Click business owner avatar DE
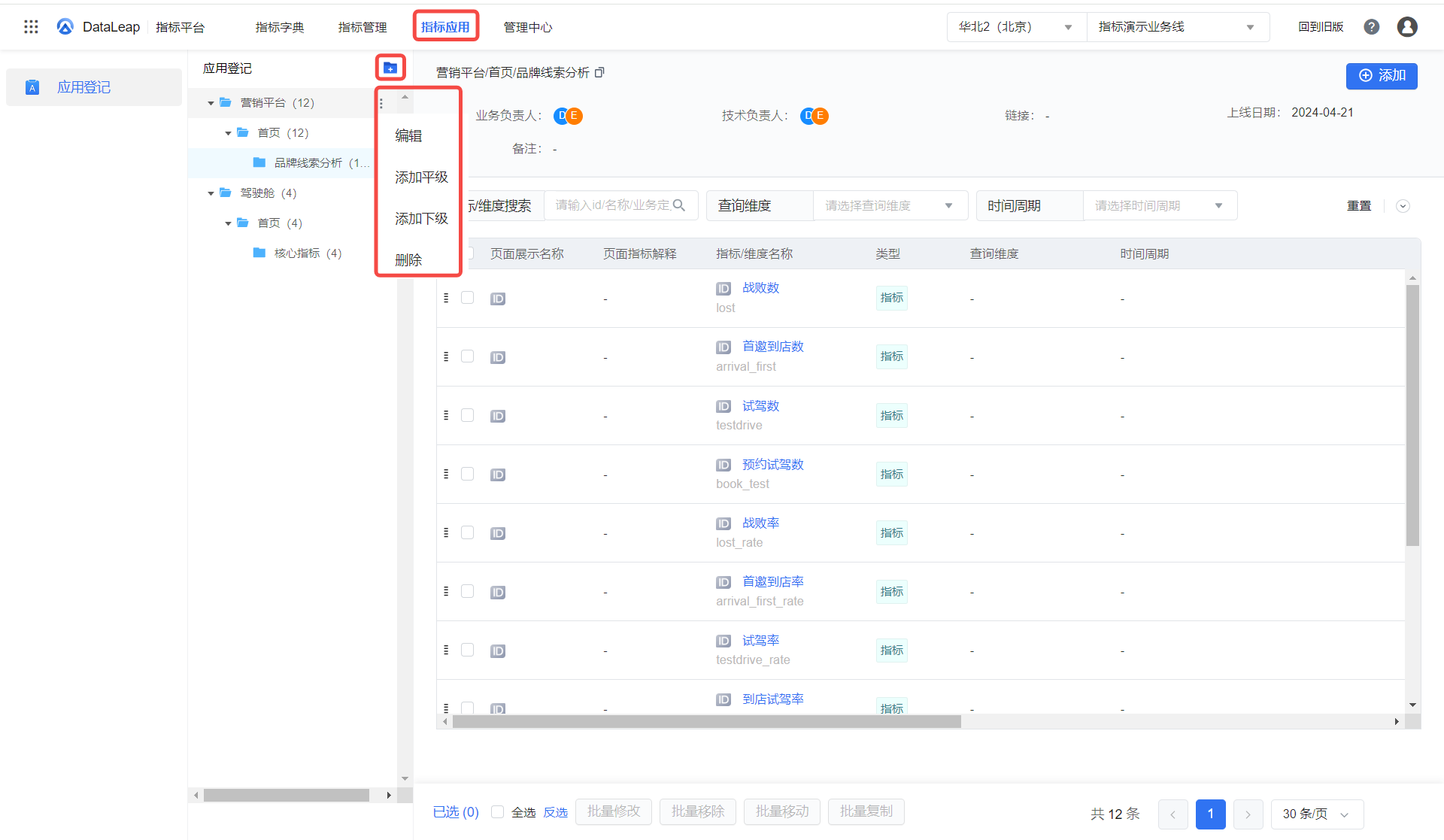The image size is (1444, 840). click(568, 116)
